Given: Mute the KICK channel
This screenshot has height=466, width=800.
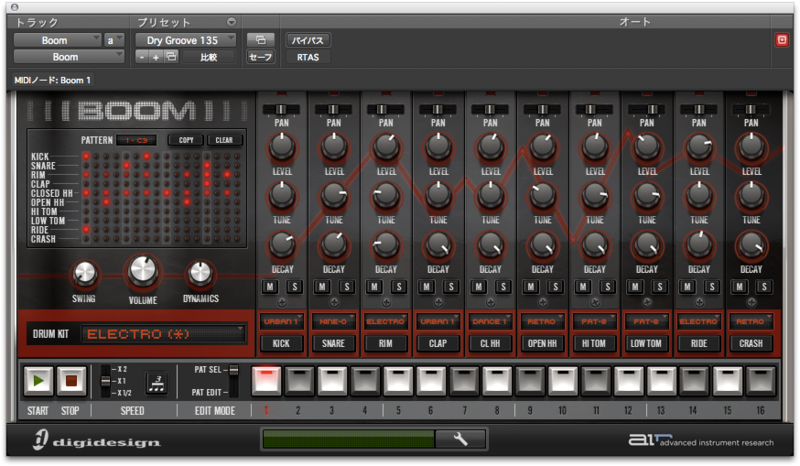Looking at the screenshot, I should point(270,287).
